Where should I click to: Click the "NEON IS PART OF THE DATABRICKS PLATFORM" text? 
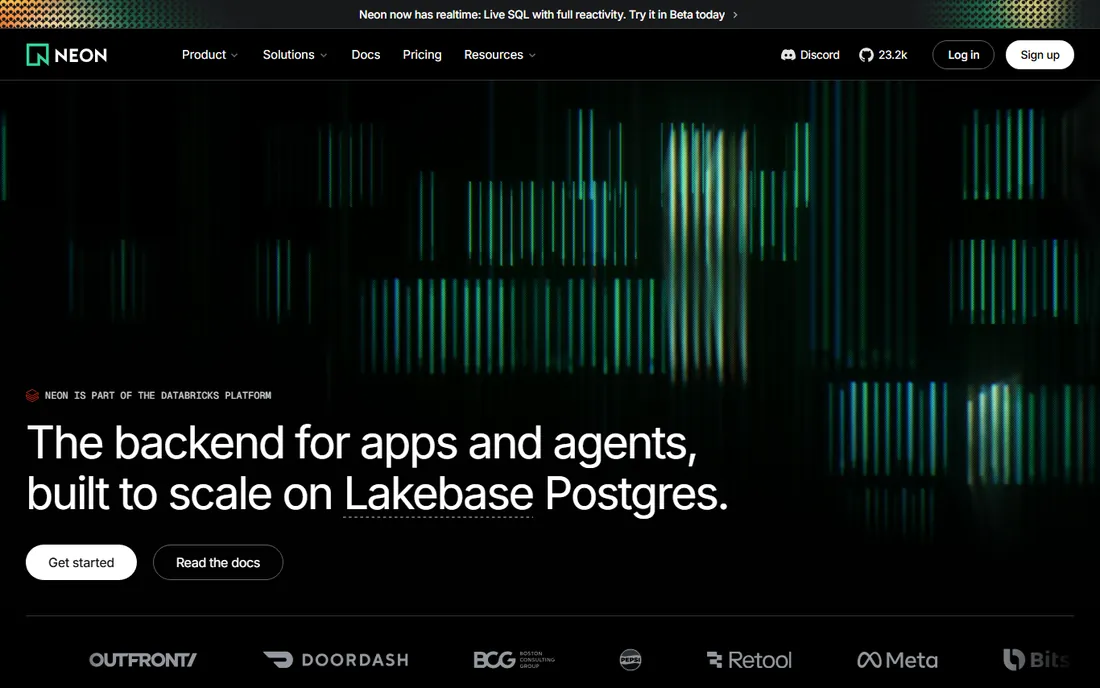coord(158,396)
